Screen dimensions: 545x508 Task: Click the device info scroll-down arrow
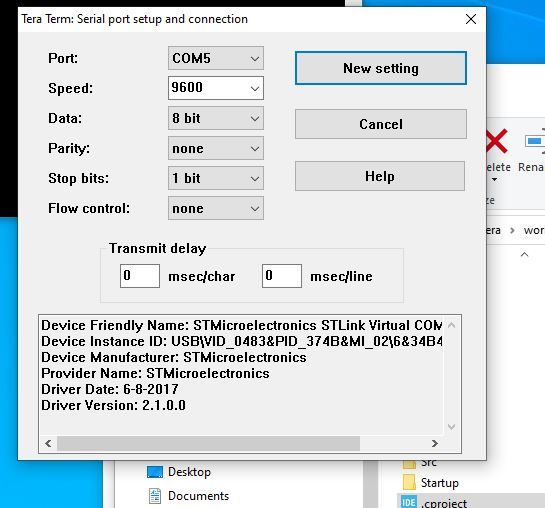tap(452, 427)
